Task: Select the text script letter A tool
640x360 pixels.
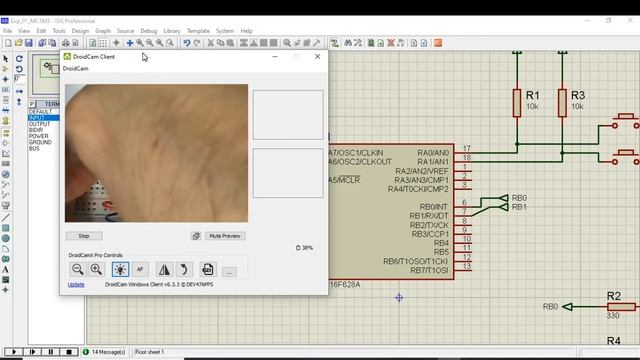Action: (x=6, y=269)
